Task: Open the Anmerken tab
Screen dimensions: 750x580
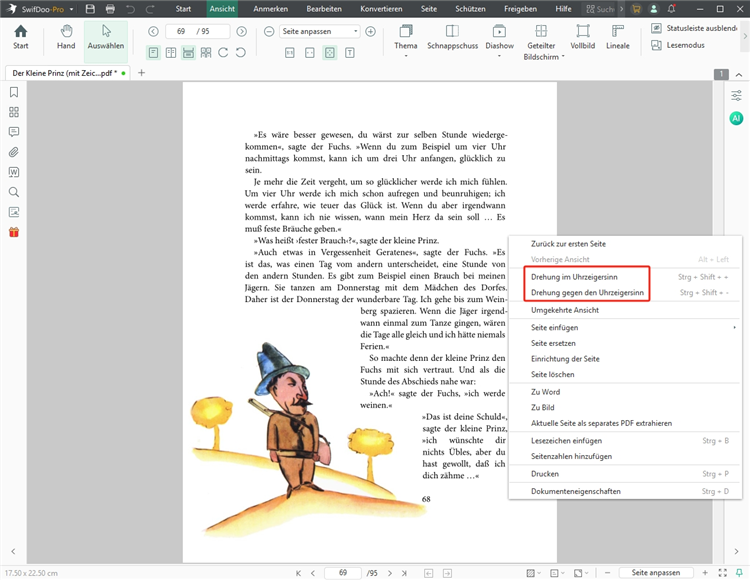Action: coord(271,9)
